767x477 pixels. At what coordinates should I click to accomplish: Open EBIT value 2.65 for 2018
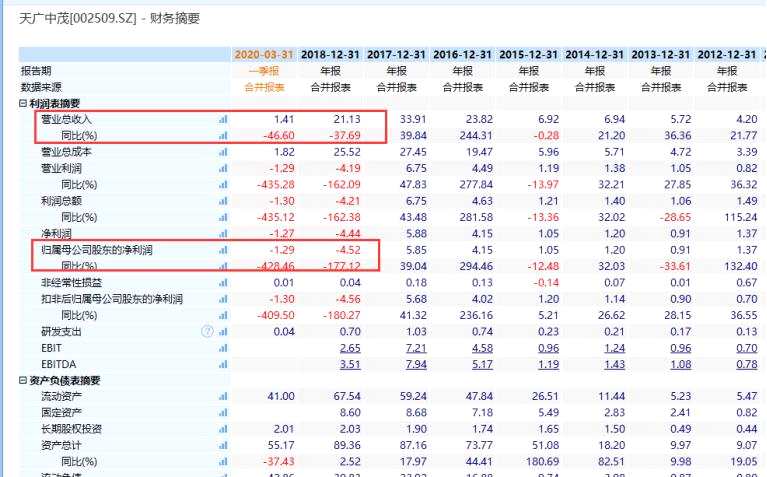[350, 348]
